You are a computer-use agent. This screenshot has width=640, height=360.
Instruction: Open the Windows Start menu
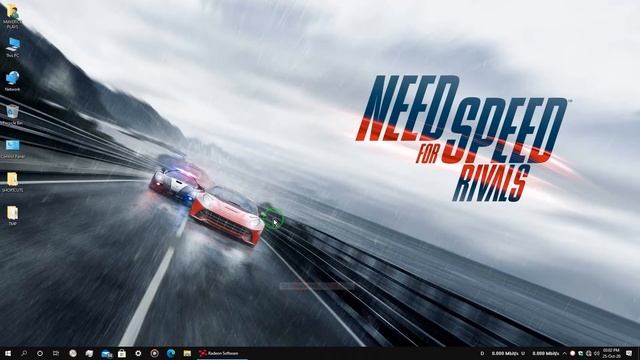tap(8, 353)
